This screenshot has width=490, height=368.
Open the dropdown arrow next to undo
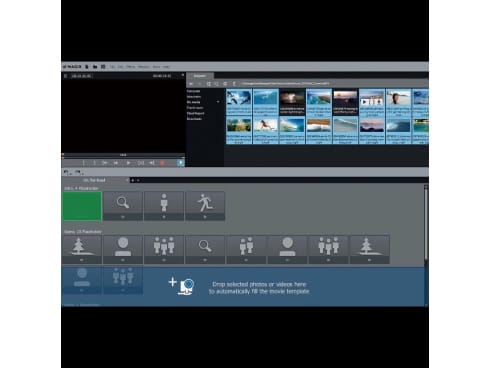tap(70, 174)
